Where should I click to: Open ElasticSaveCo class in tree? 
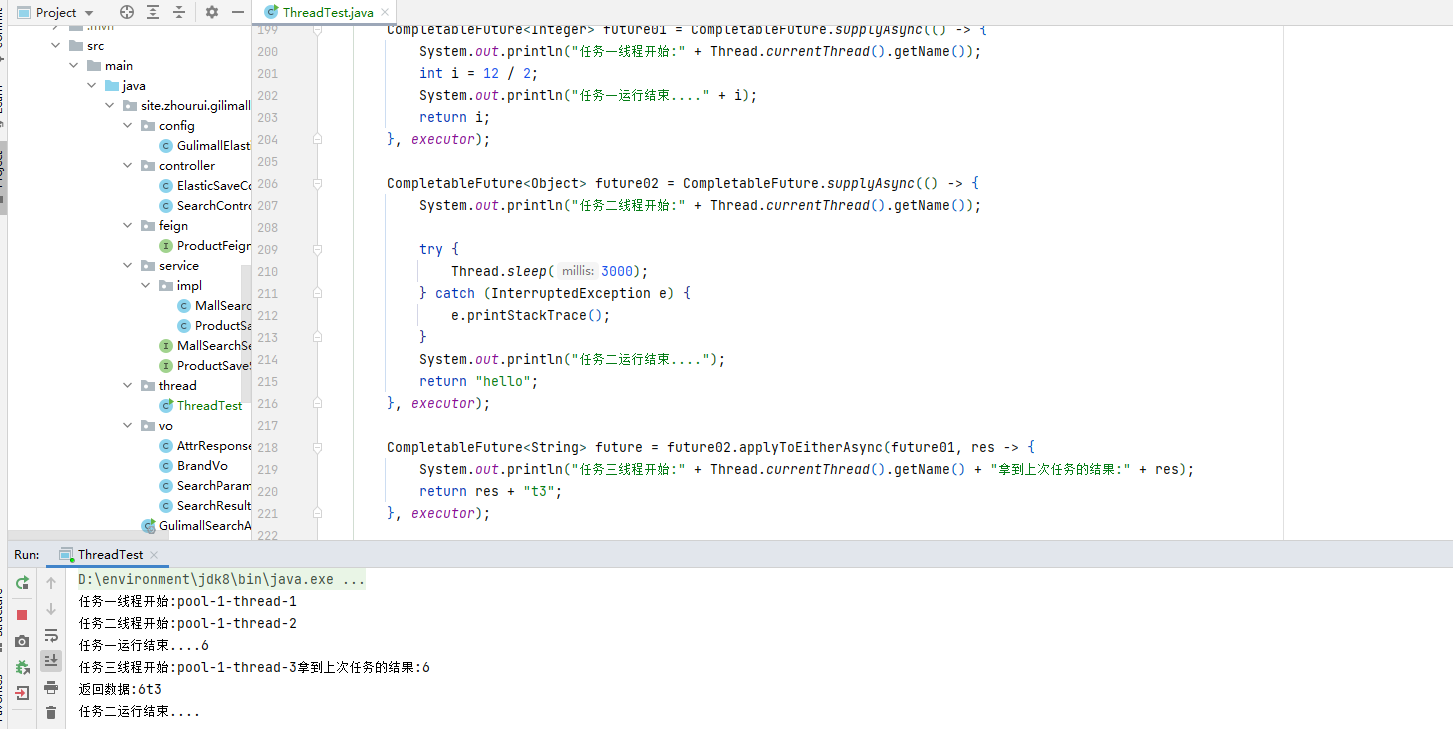pyautogui.click(x=205, y=185)
